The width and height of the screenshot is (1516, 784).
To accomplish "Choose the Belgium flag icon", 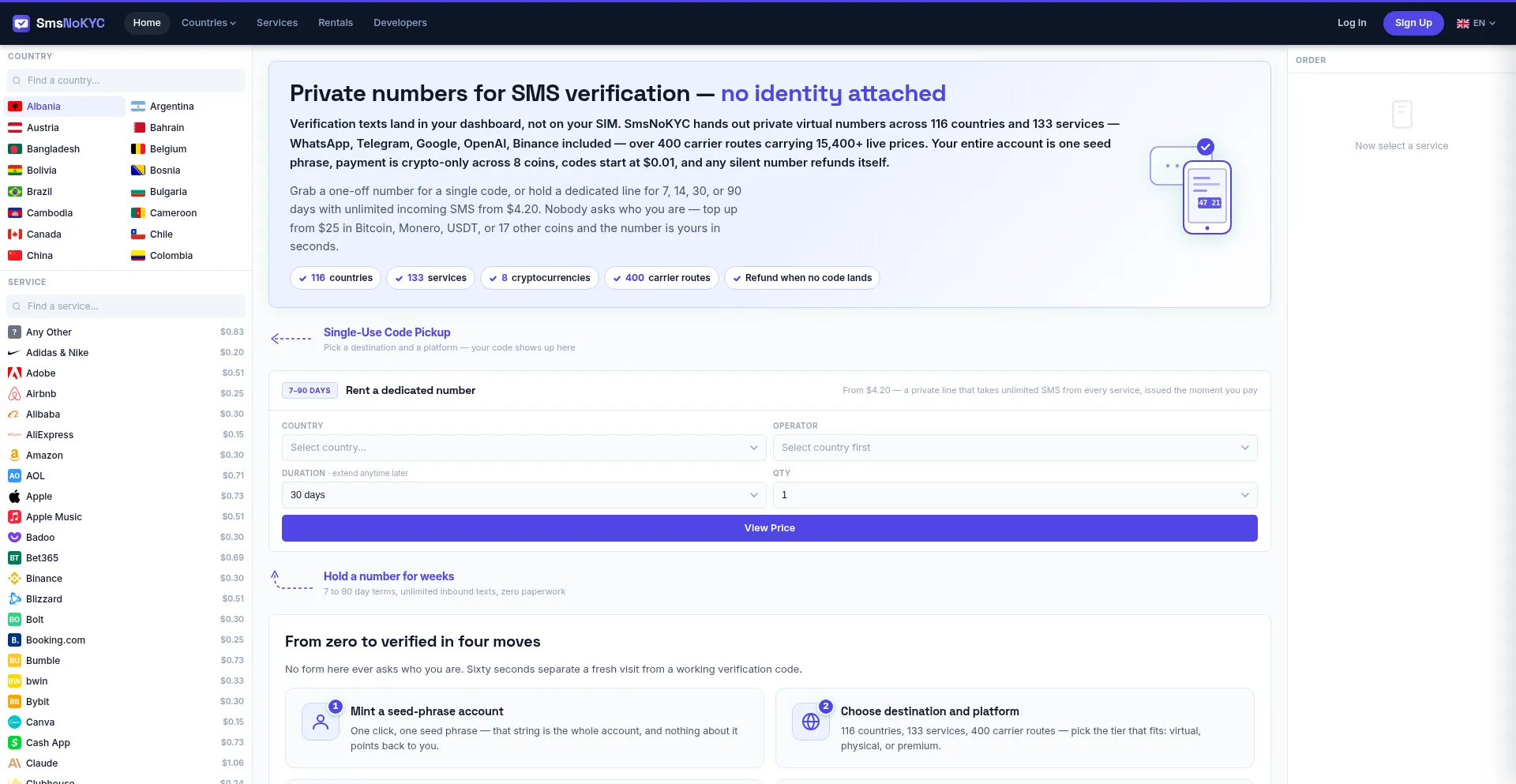I will [x=138, y=149].
